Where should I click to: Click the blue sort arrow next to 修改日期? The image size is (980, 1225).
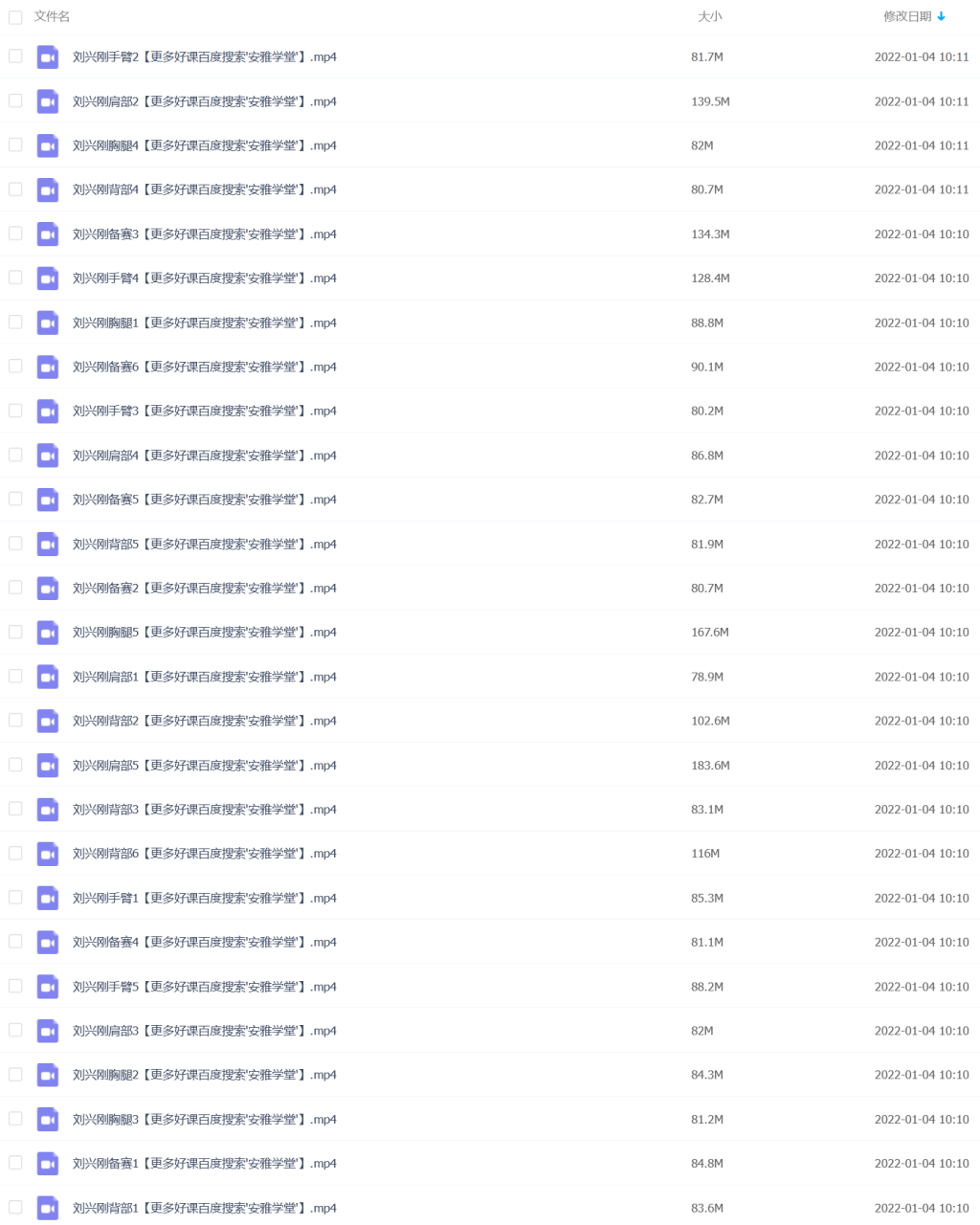tap(942, 16)
